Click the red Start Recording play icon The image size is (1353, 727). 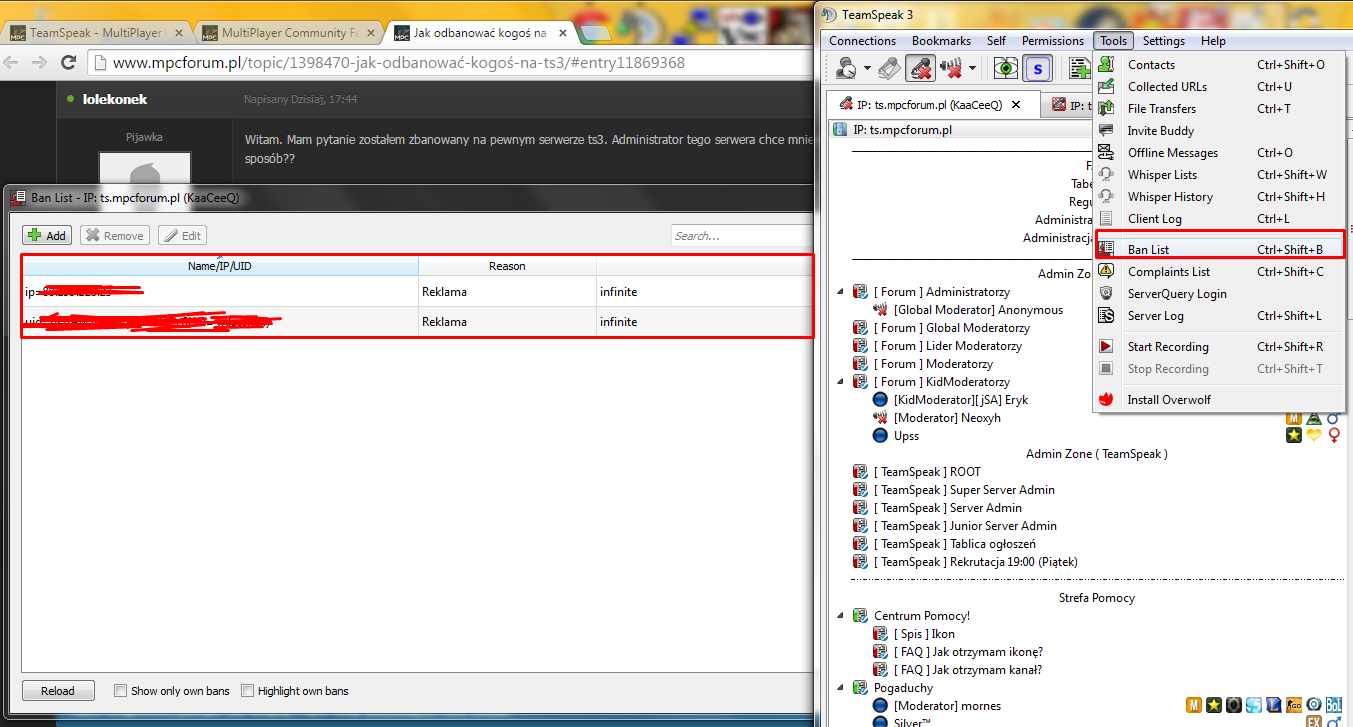coord(1106,346)
